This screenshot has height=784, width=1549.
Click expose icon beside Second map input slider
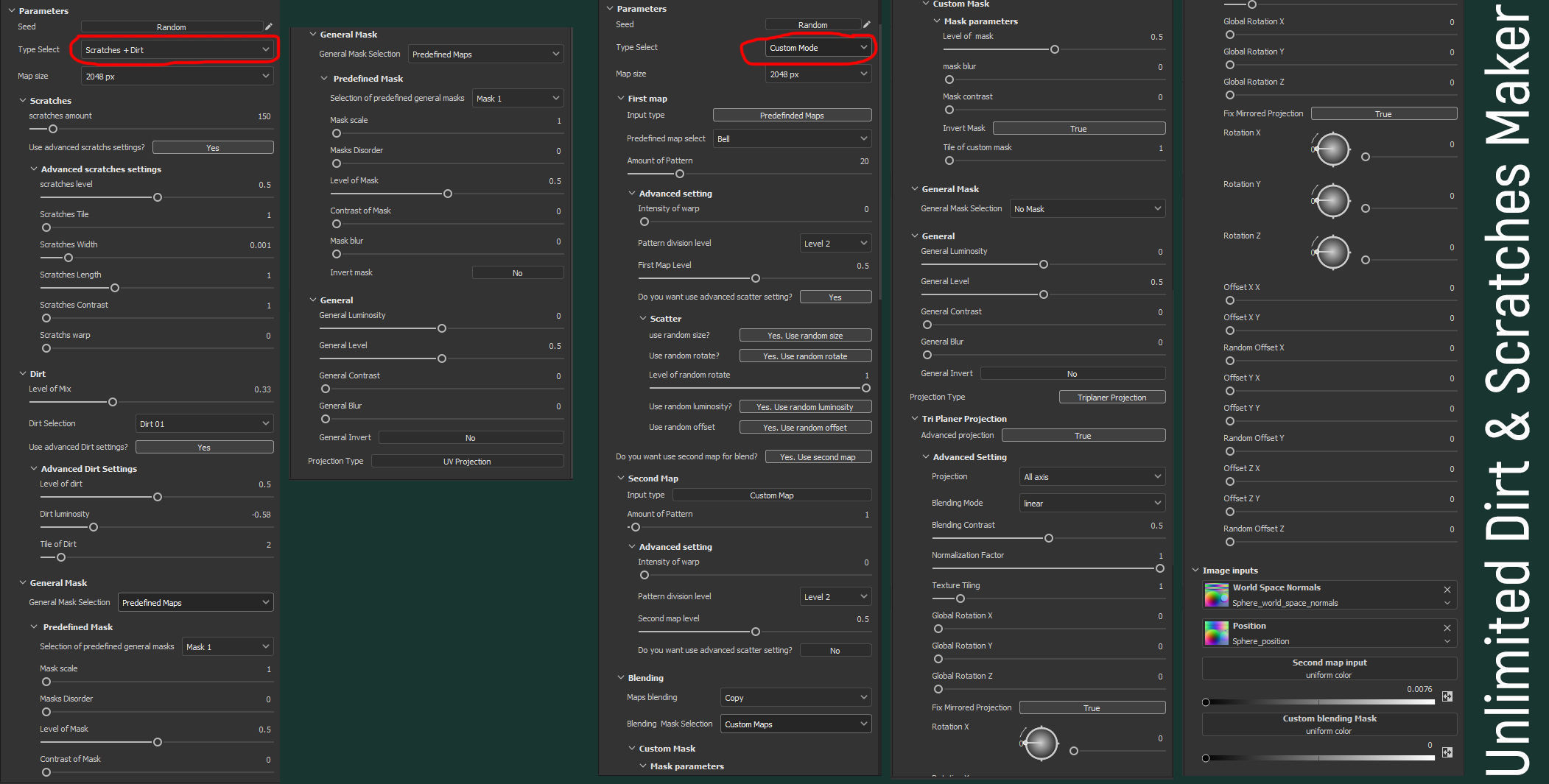pos(1447,696)
